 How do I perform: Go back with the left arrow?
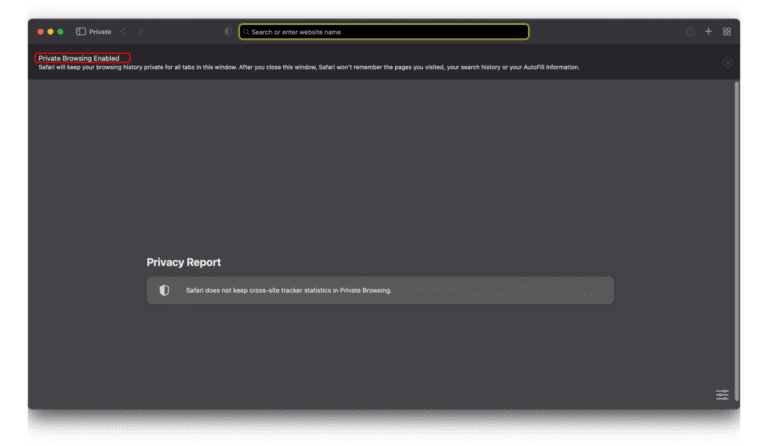tap(123, 31)
